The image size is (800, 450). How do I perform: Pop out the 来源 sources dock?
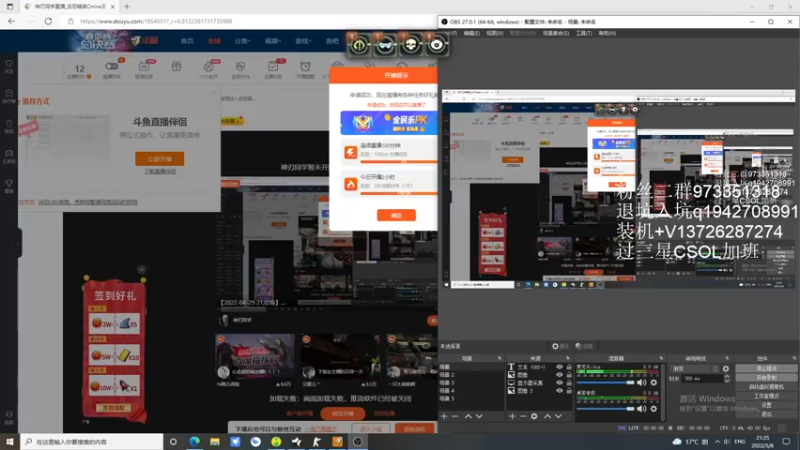click(568, 358)
